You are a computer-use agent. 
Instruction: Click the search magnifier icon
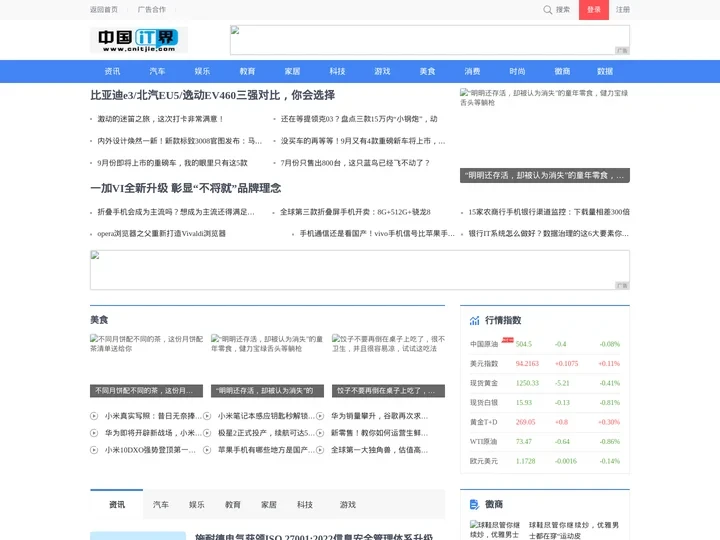[x=547, y=10]
